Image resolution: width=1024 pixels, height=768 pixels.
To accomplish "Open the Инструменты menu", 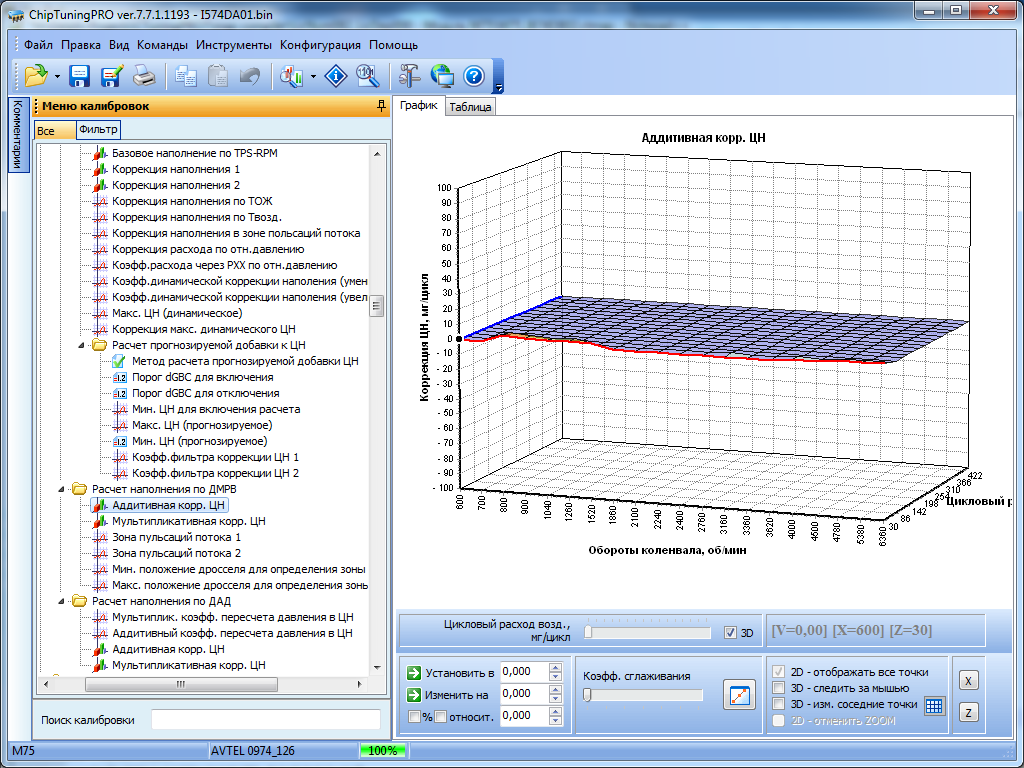I will [233, 45].
